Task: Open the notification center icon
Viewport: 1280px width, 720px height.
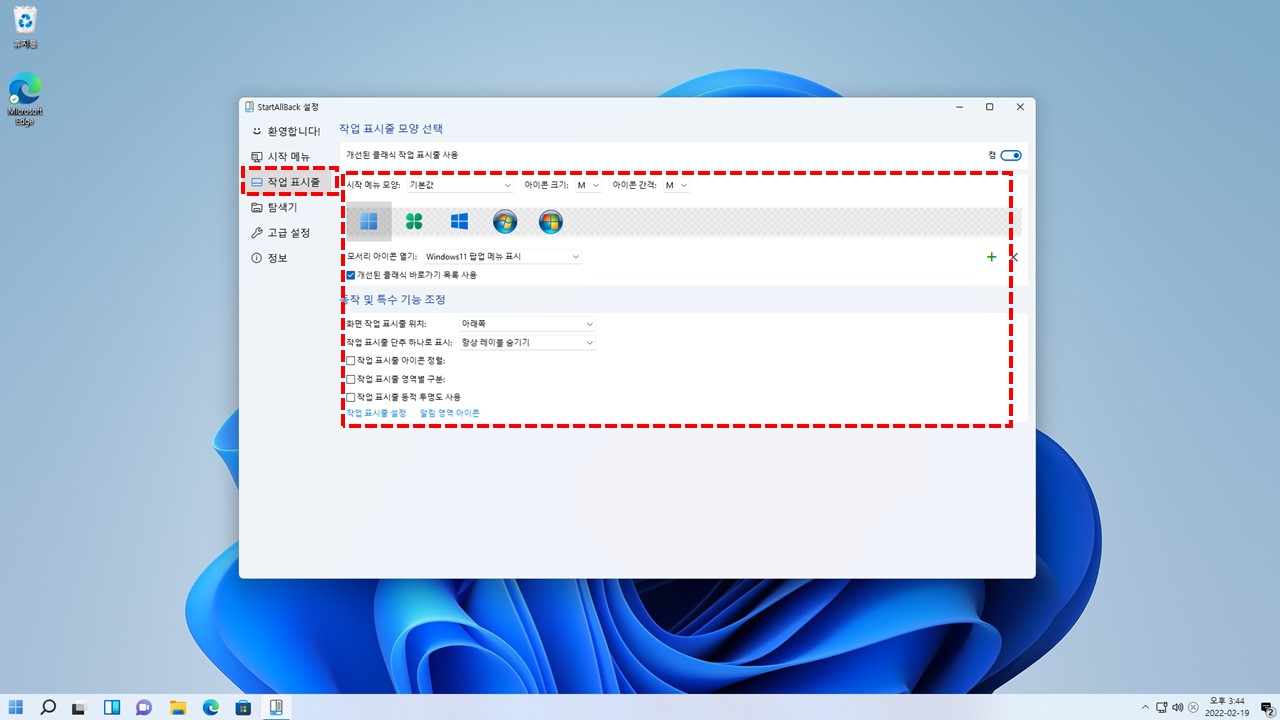Action: [1266, 707]
